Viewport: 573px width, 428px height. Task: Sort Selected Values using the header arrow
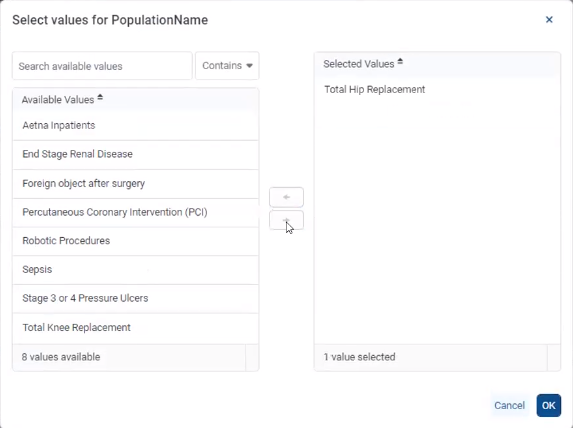tap(400, 62)
